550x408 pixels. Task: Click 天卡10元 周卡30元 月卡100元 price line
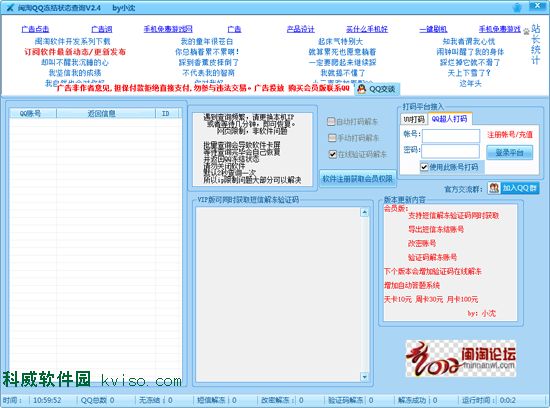(431, 300)
